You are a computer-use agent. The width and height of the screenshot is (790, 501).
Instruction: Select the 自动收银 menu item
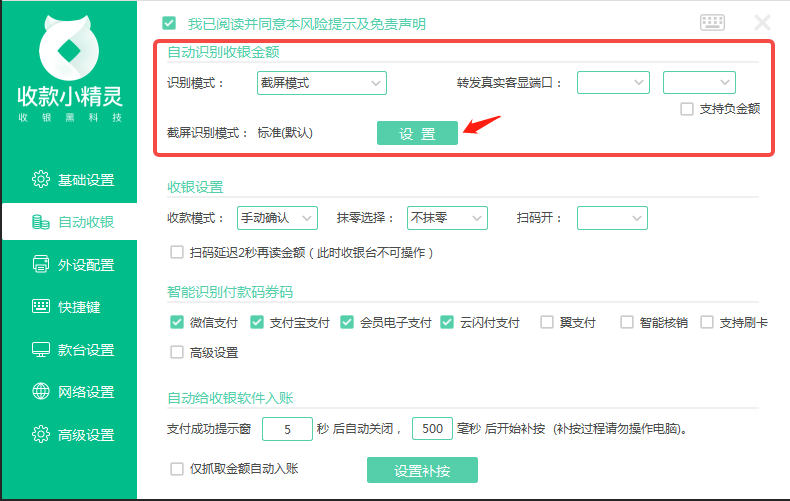click(x=70, y=222)
